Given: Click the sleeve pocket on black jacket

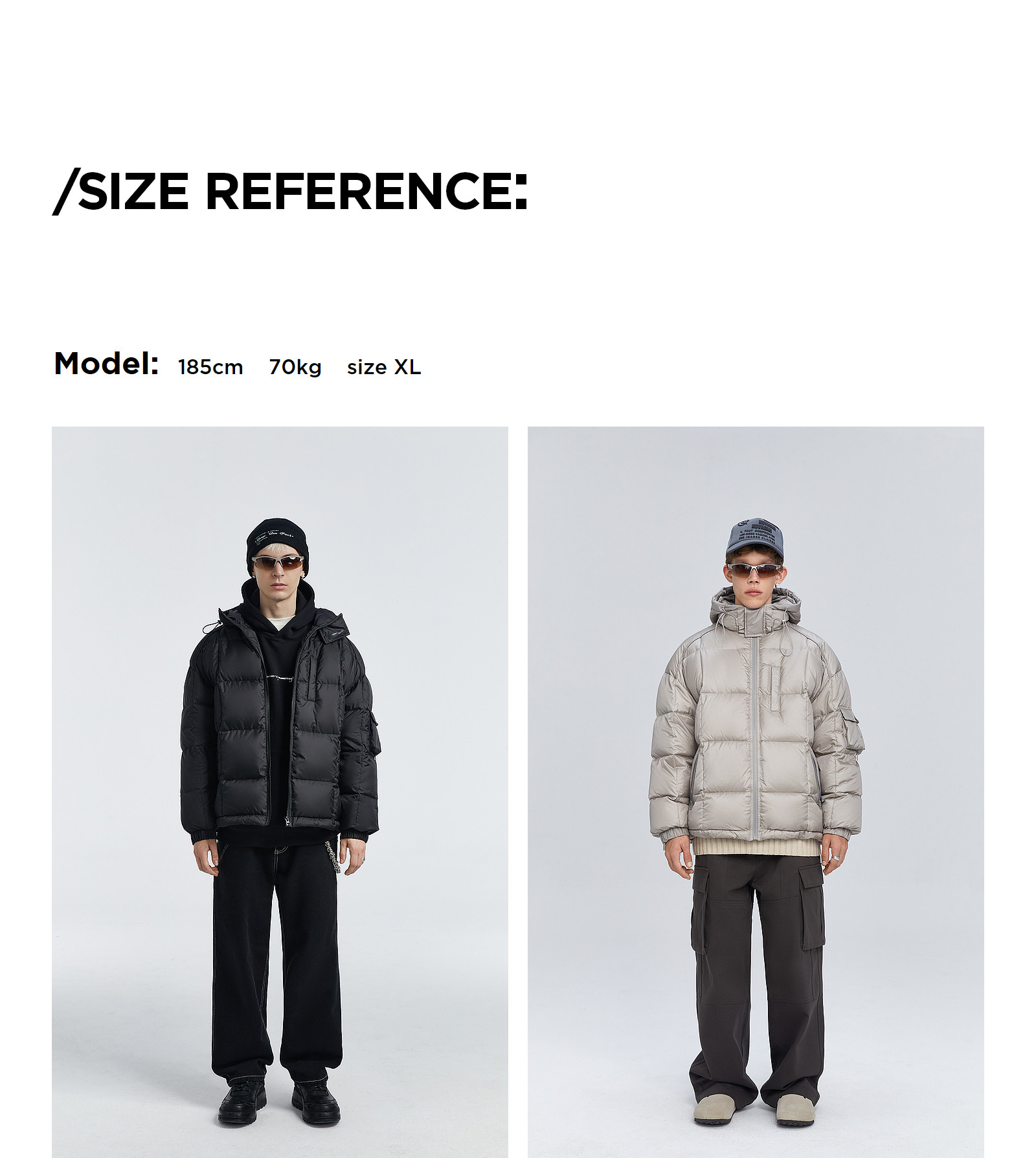Looking at the screenshot, I should coord(374,733).
